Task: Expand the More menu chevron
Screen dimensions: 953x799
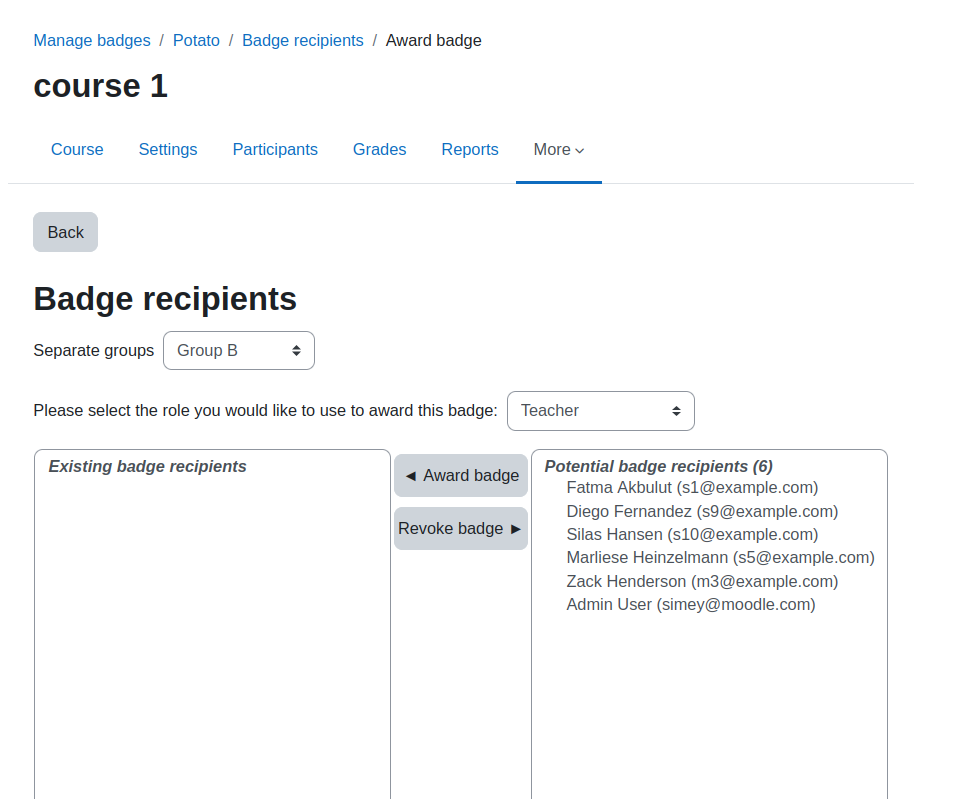Action: point(580,151)
